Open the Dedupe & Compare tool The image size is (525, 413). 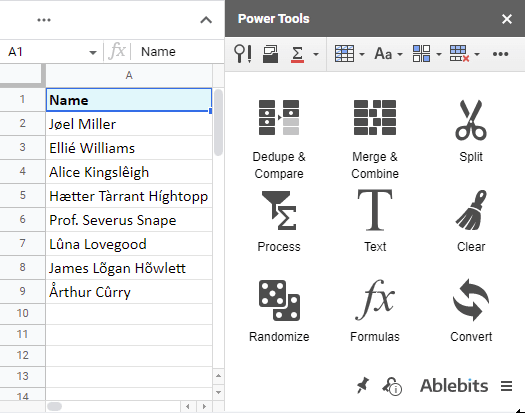coord(279,139)
